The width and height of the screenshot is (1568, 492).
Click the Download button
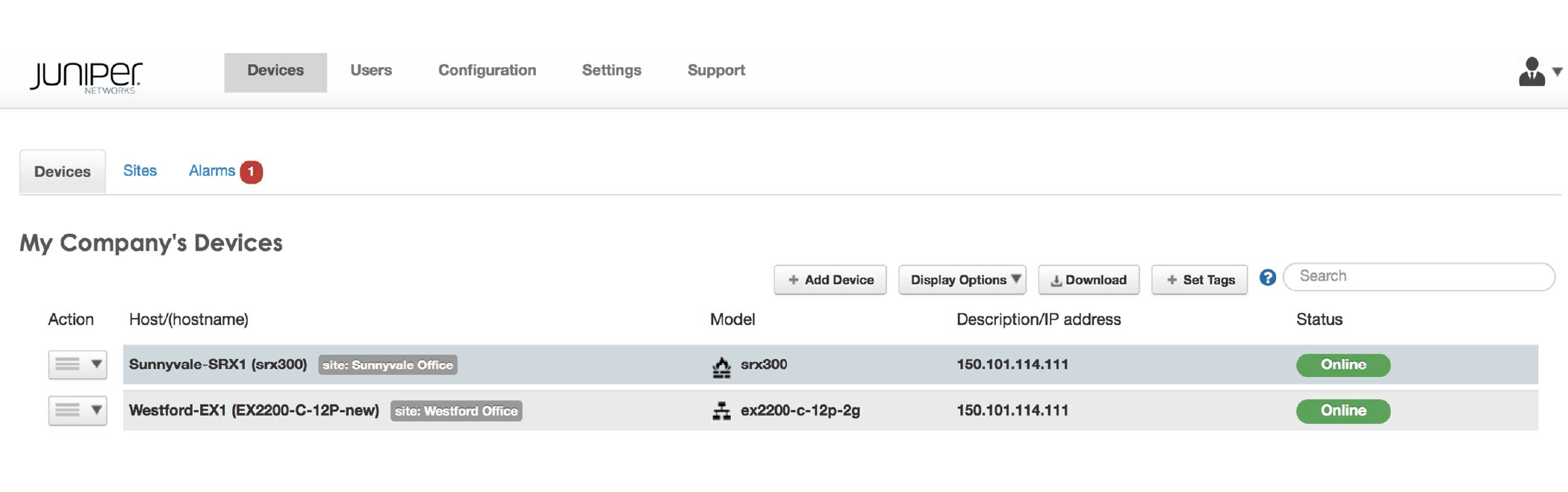(x=1089, y=280)
